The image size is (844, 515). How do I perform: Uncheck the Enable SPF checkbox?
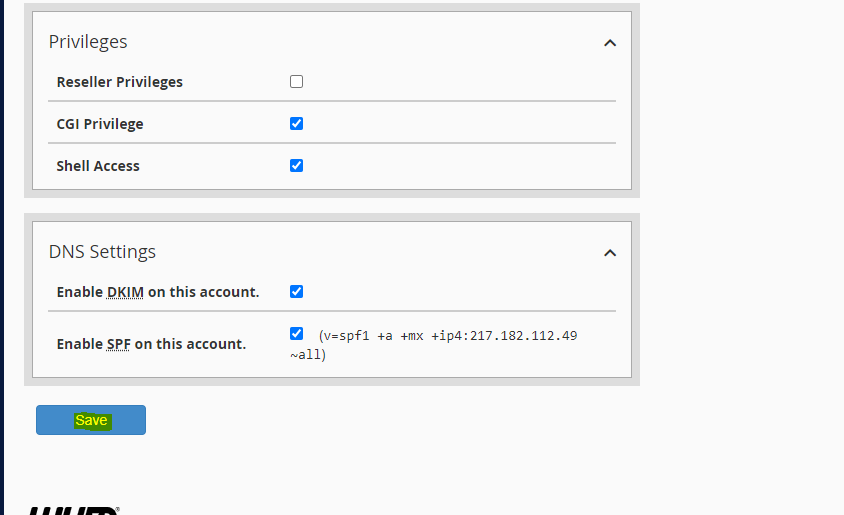coord(296,334)
